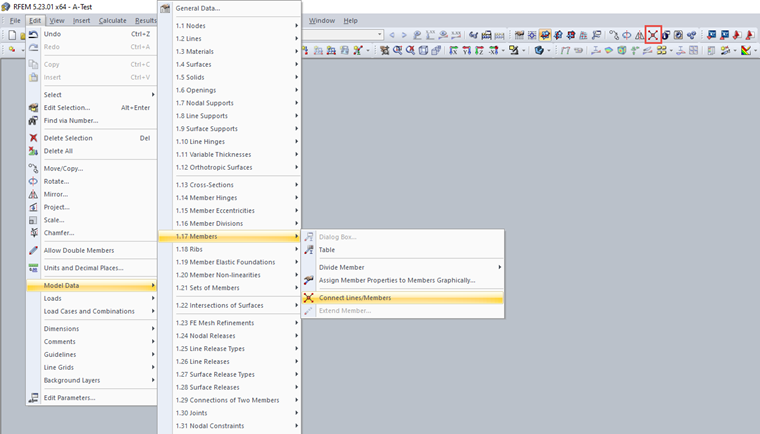The image size is (760, 434).
Task: Open the File menu
Action: (15, 20)
